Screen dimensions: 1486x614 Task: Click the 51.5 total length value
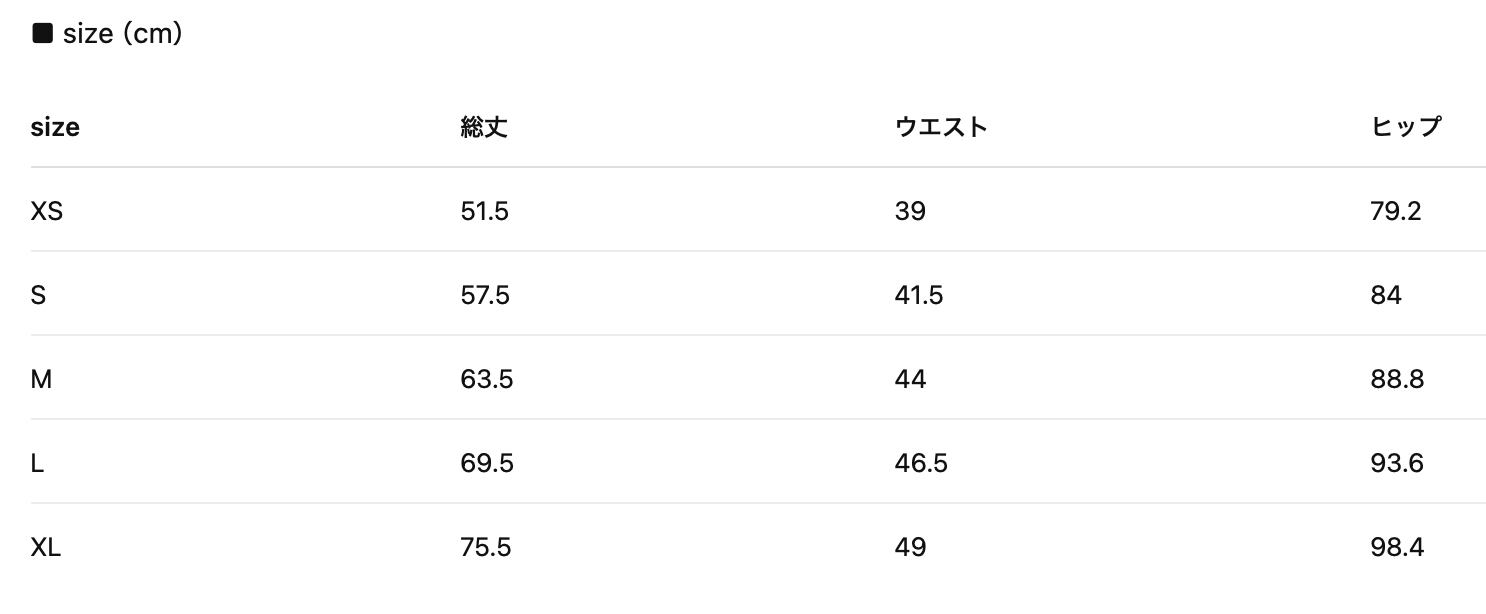[x=484, y=211]
